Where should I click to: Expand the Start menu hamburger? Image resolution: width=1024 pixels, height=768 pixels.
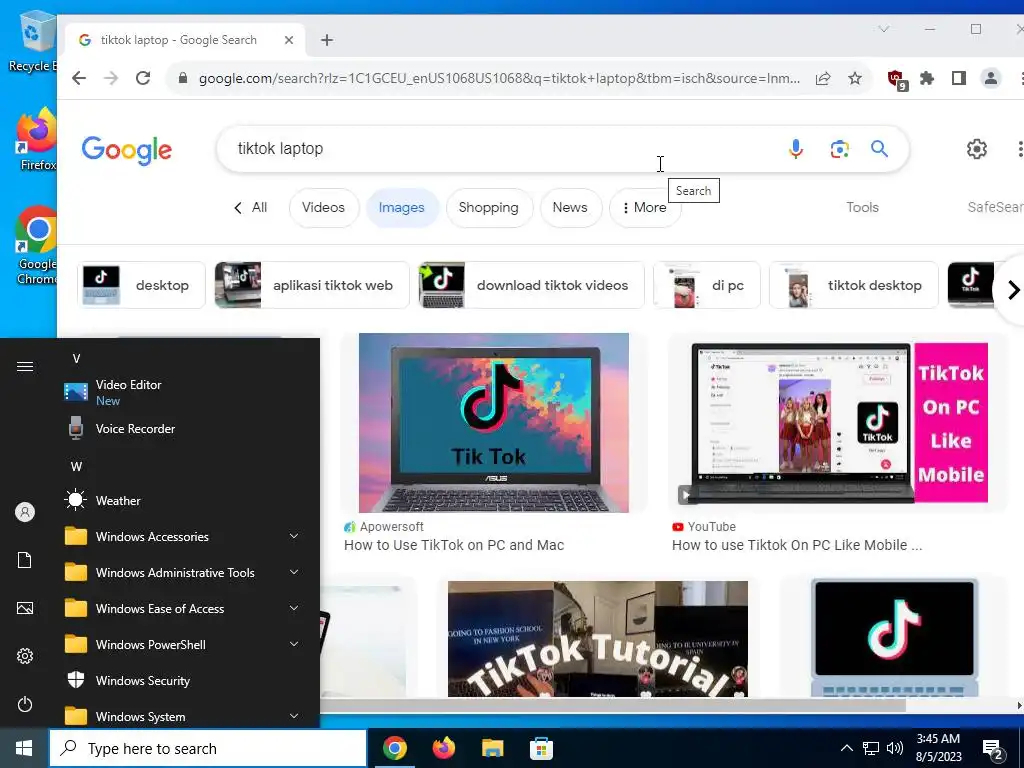25,366
